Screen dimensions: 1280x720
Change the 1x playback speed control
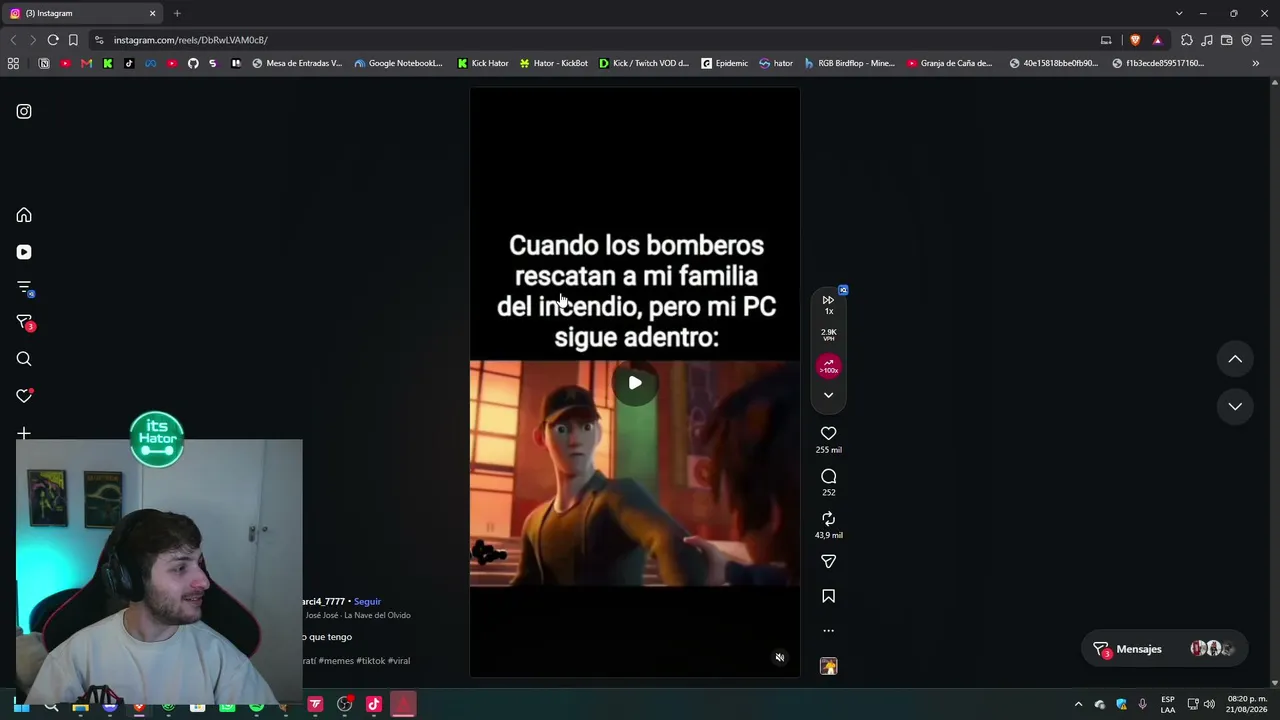[x=828, y=304]
